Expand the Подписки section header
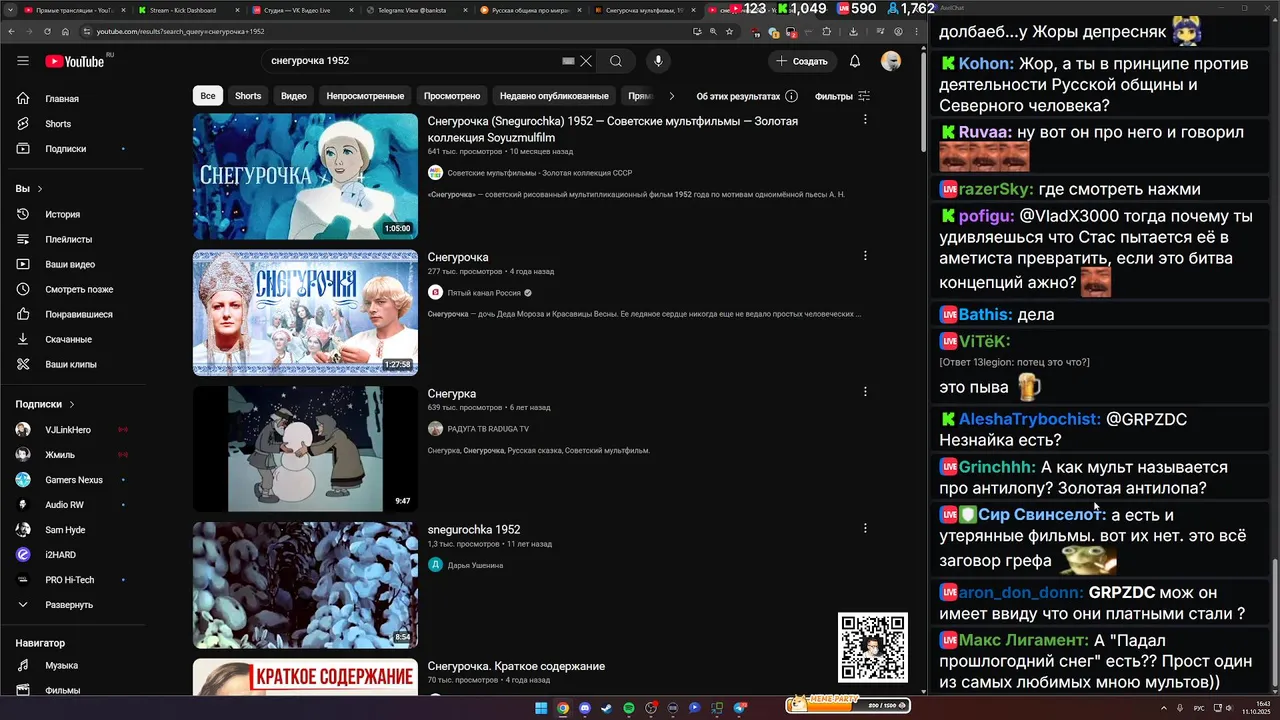Image resolution: width=1280 pixels, height=720 pixels. (x=45, y=404)
